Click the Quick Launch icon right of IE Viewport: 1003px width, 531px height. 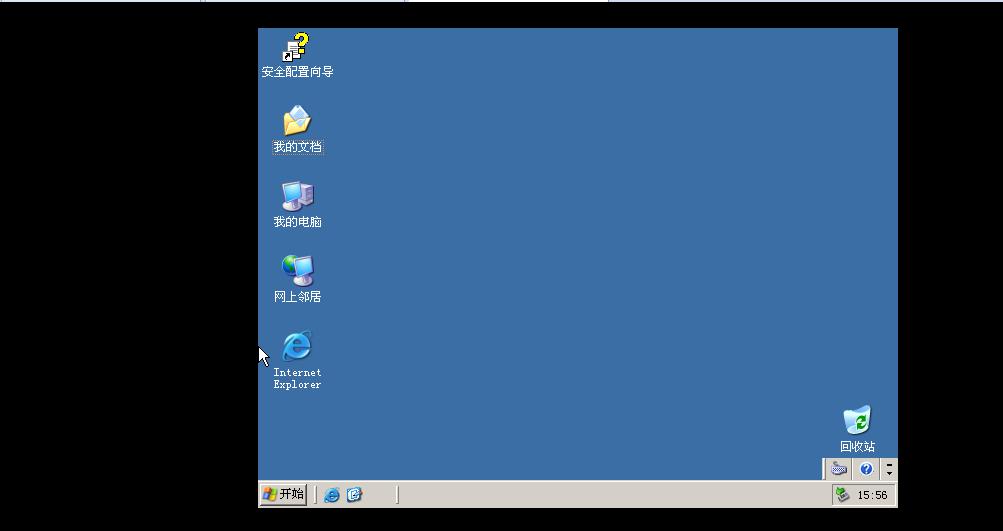[354, 495]
